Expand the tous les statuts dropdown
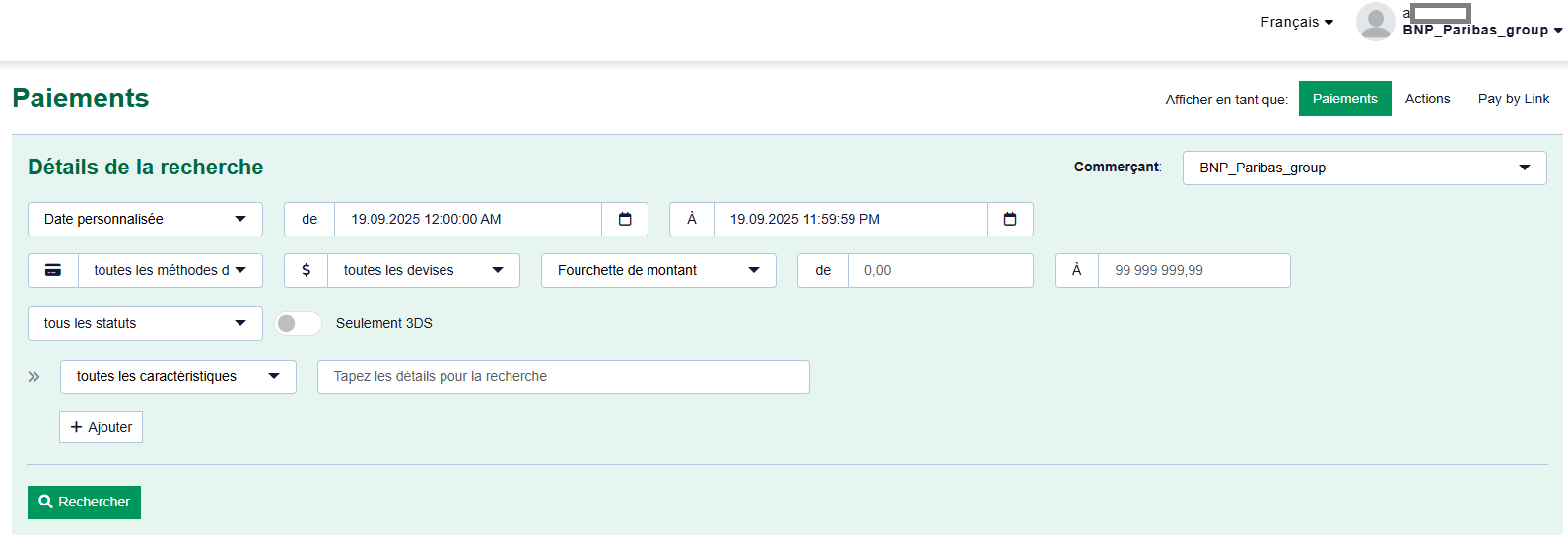1568x539 pixels. [x=145, y=323]
